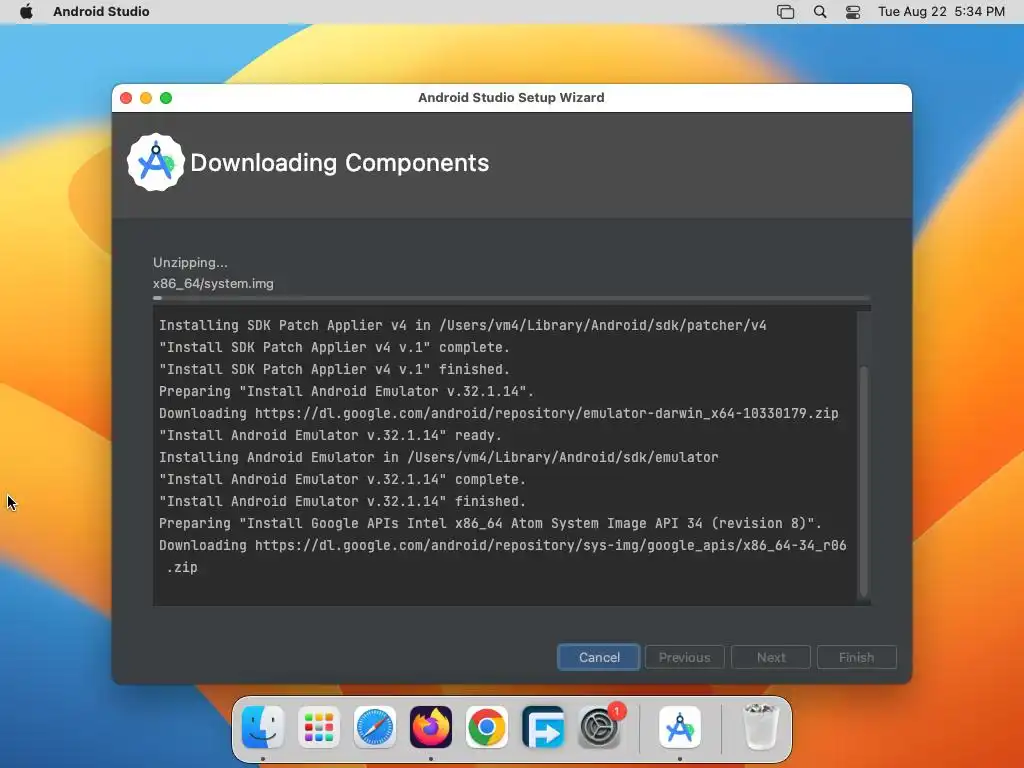The height and width of the screenshot is (768, 1024).
Task: Open Stage Manager icon in menu bar
Action: (x=786, y=12)
